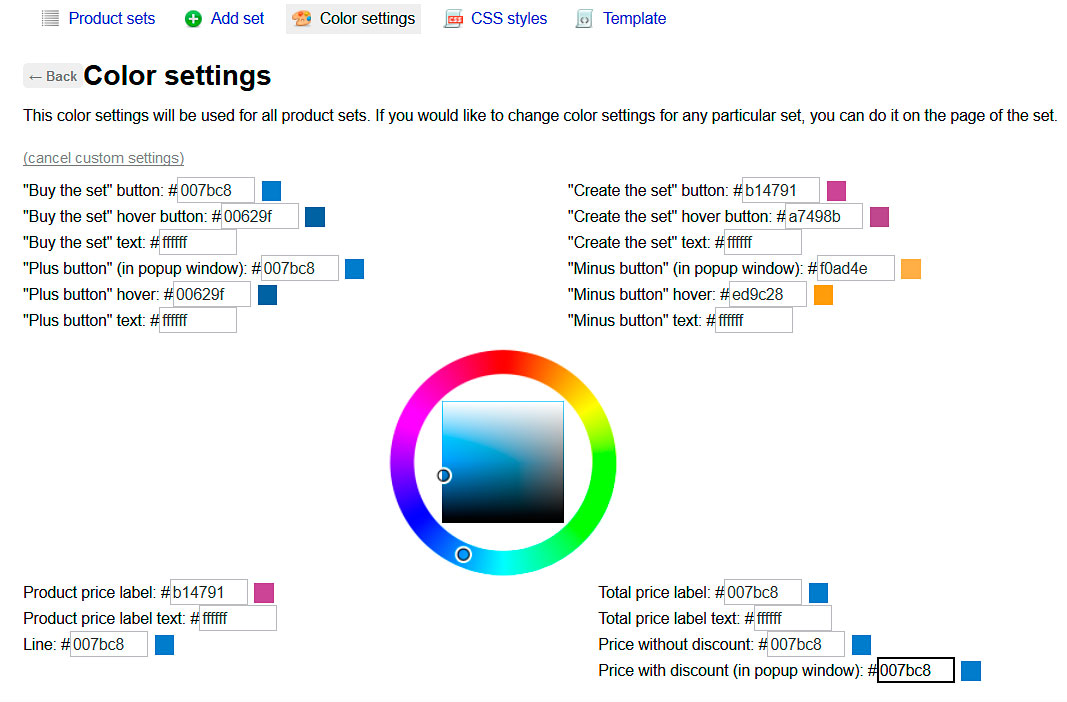Click the Product sets list icon

tap(50, 18)
